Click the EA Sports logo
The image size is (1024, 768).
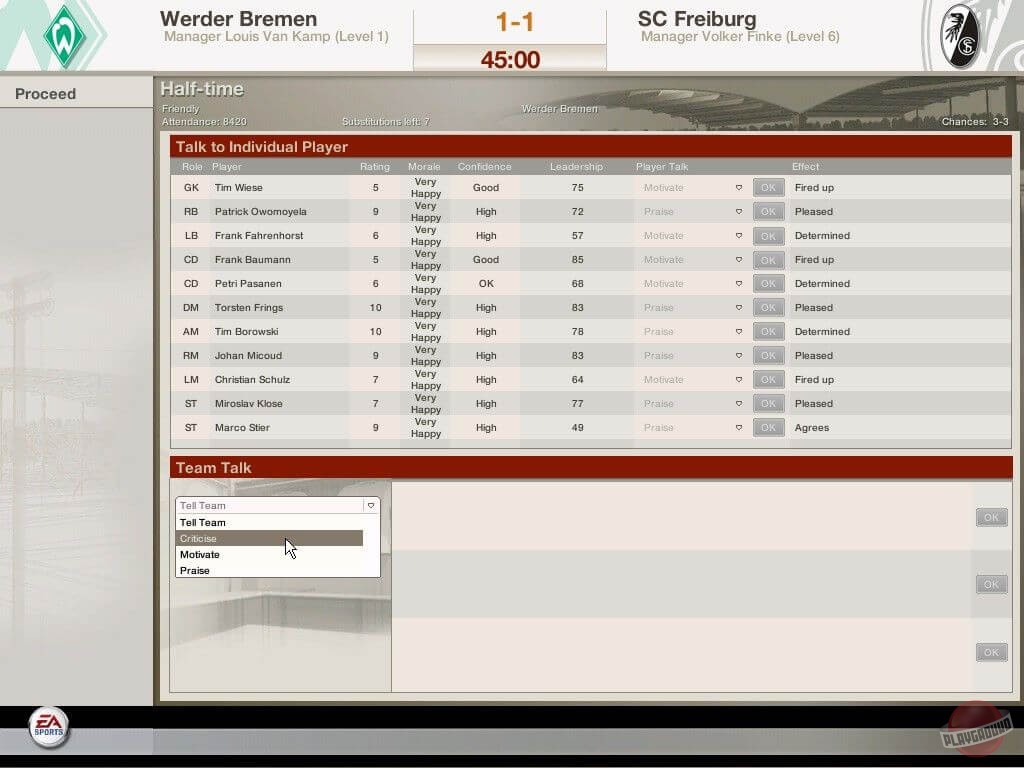click(x=47, y=727)
